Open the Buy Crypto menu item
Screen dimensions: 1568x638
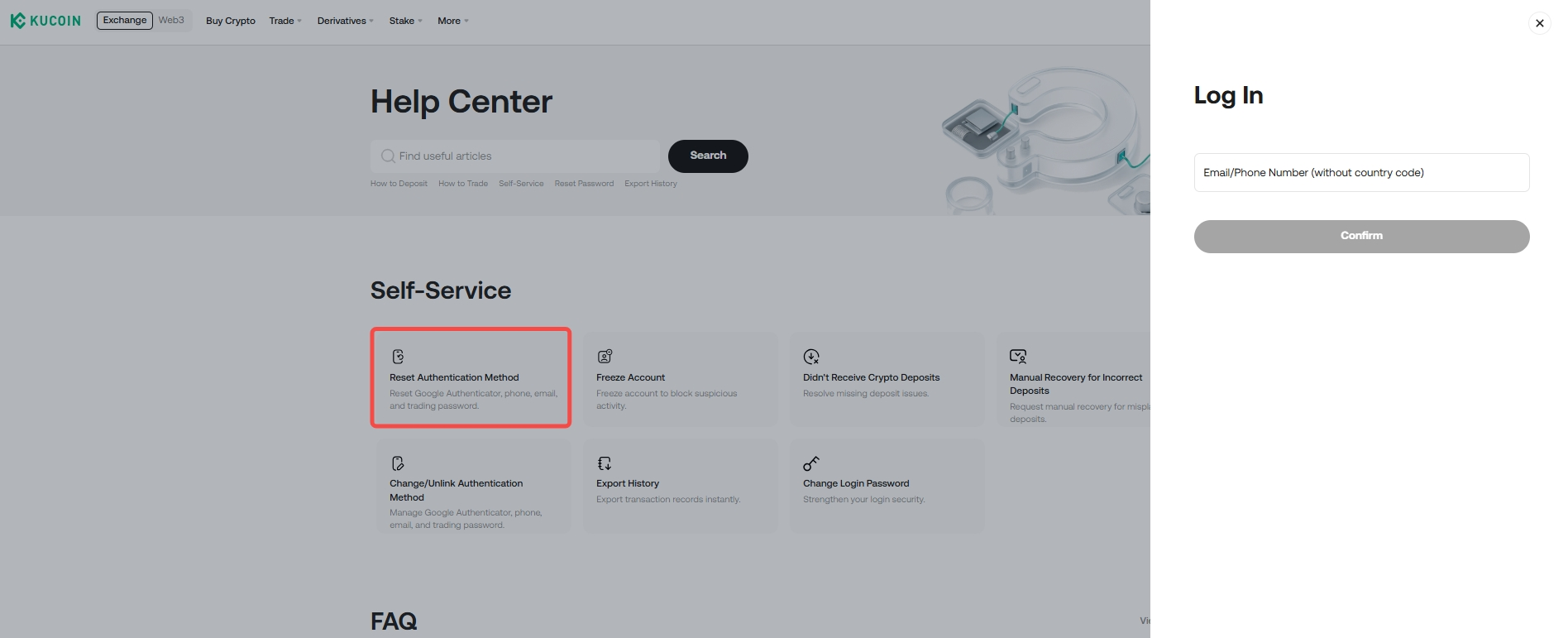point(231,21)
